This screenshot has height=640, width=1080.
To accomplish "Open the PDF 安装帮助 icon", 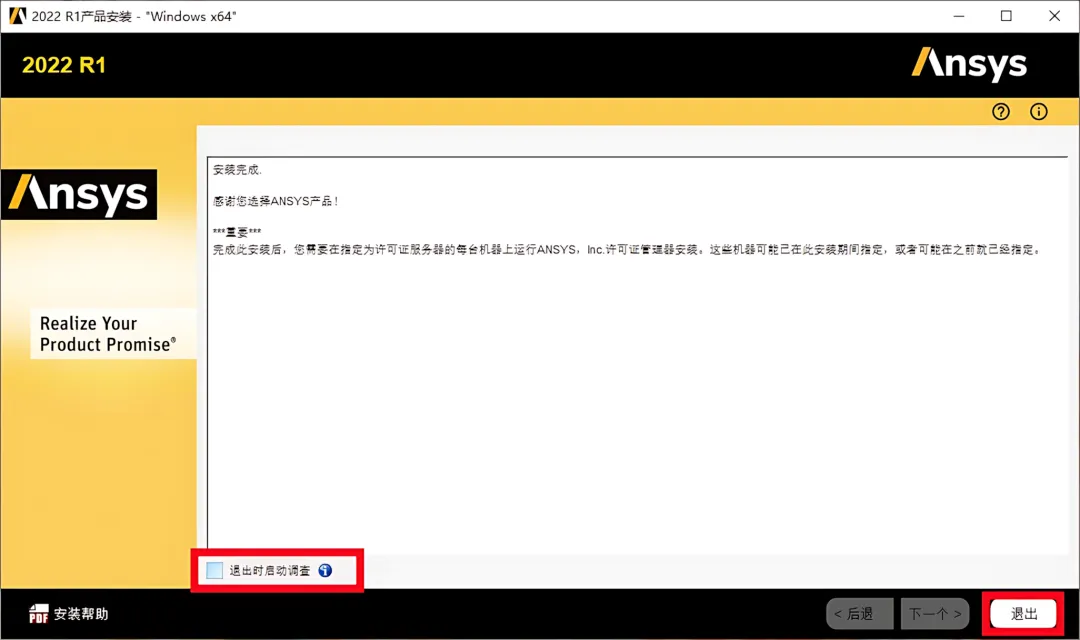I will 39,613.
